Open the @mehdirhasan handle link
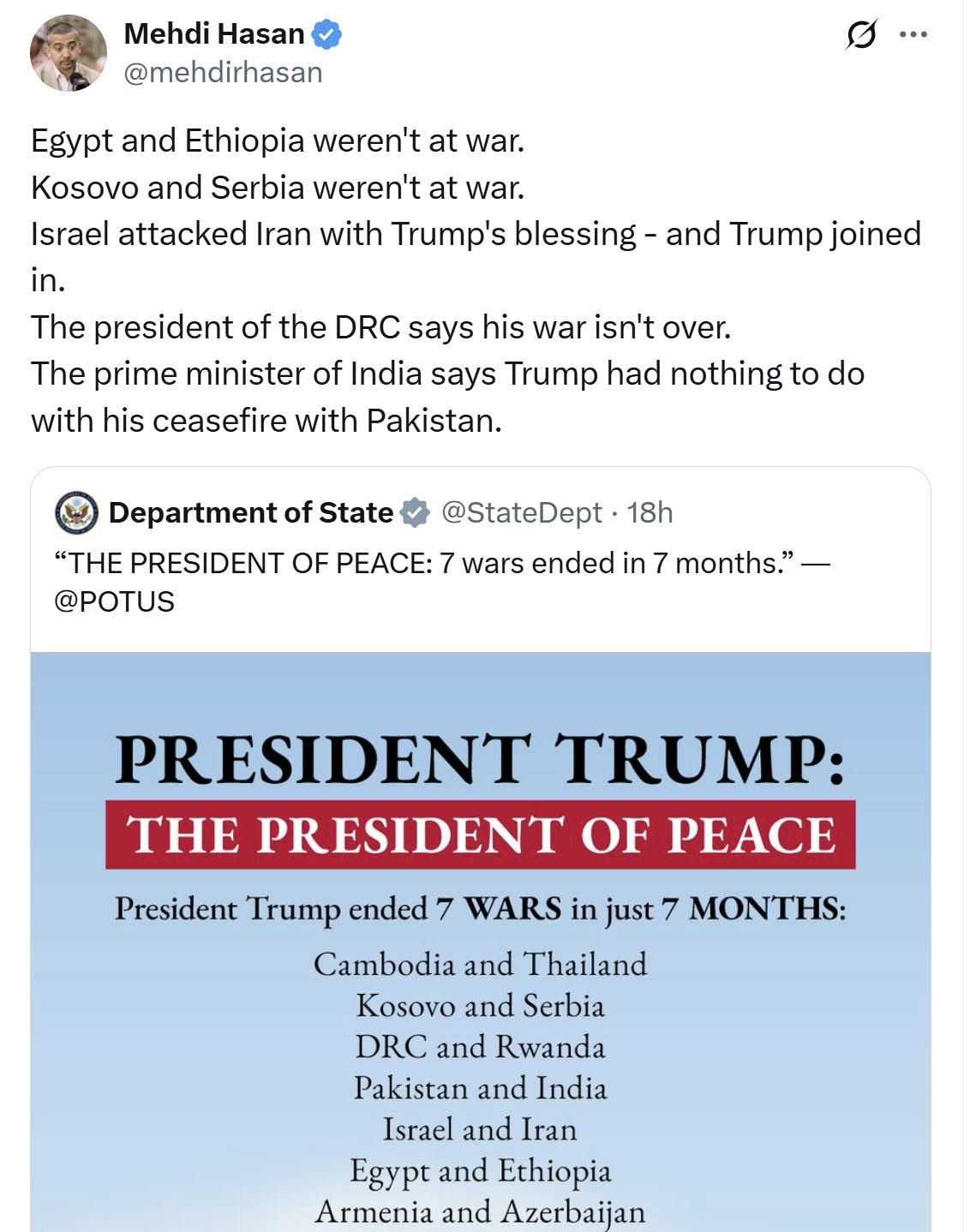Viewport: 970px width, 1232px height. coord(223,73)
